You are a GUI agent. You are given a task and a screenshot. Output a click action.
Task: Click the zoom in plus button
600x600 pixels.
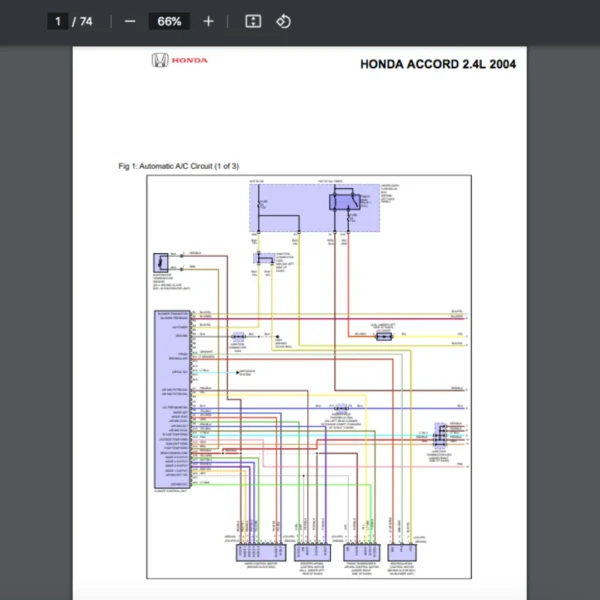(208, 21)
